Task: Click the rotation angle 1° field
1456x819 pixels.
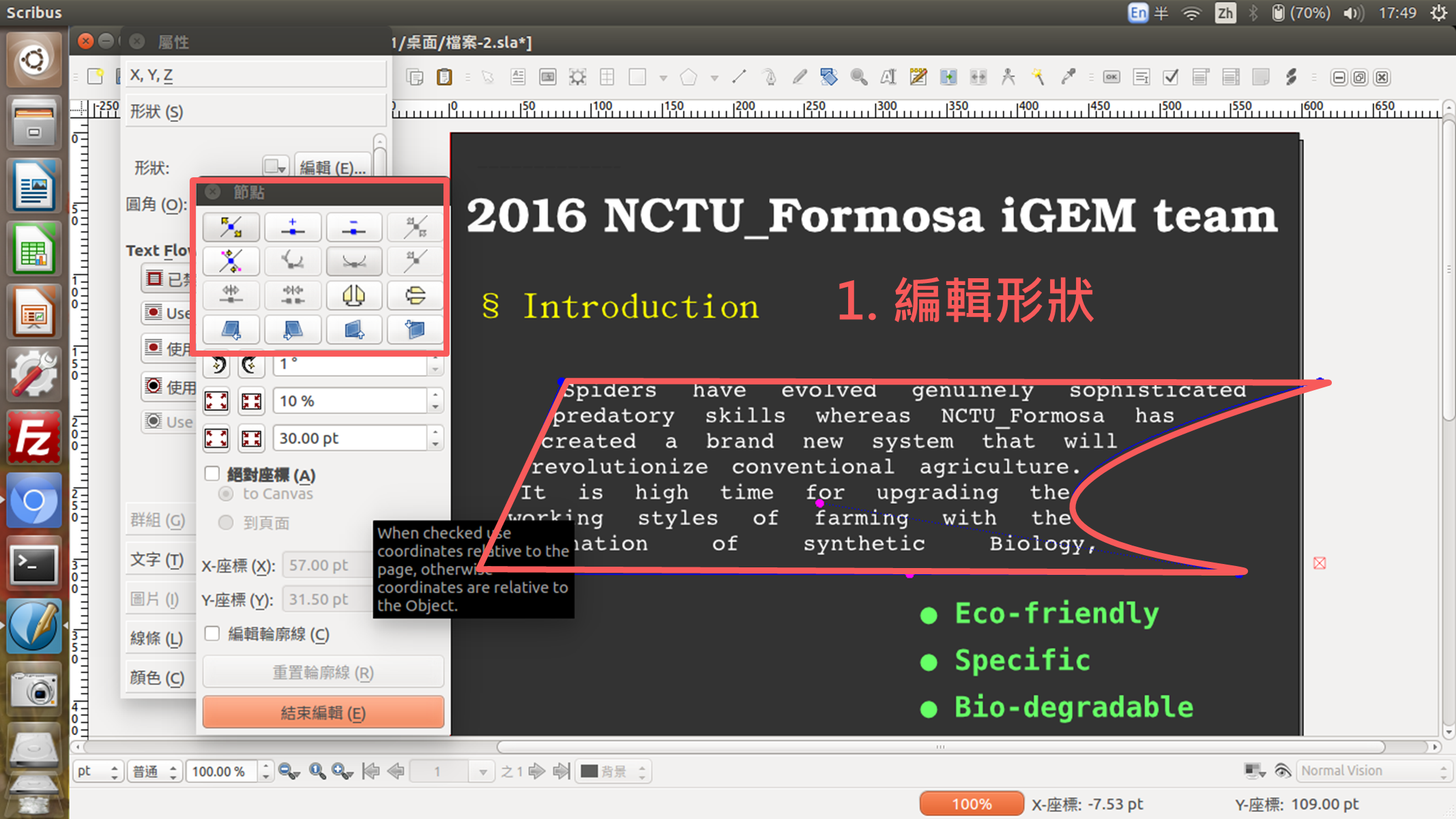Action: pyautogui.click(x=350, y=365)
